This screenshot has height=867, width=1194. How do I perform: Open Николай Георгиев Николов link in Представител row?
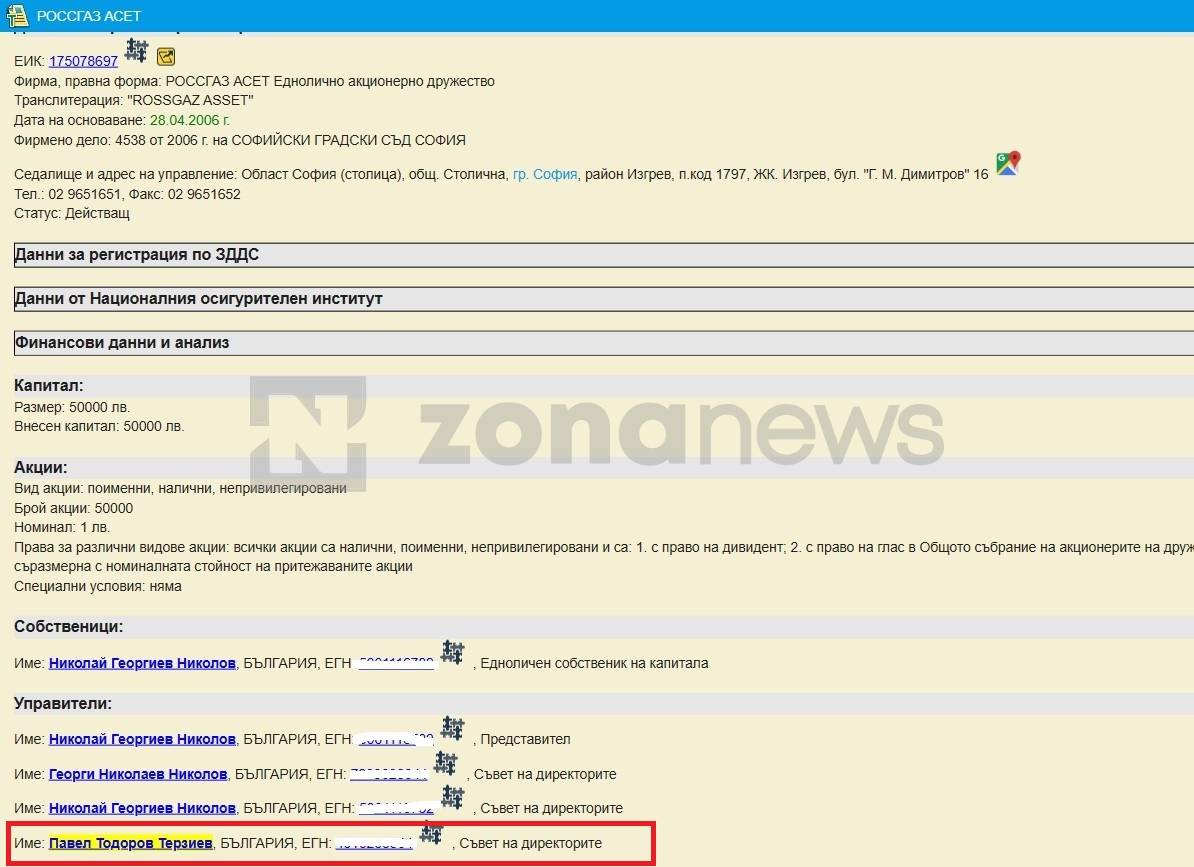(142, 739)
